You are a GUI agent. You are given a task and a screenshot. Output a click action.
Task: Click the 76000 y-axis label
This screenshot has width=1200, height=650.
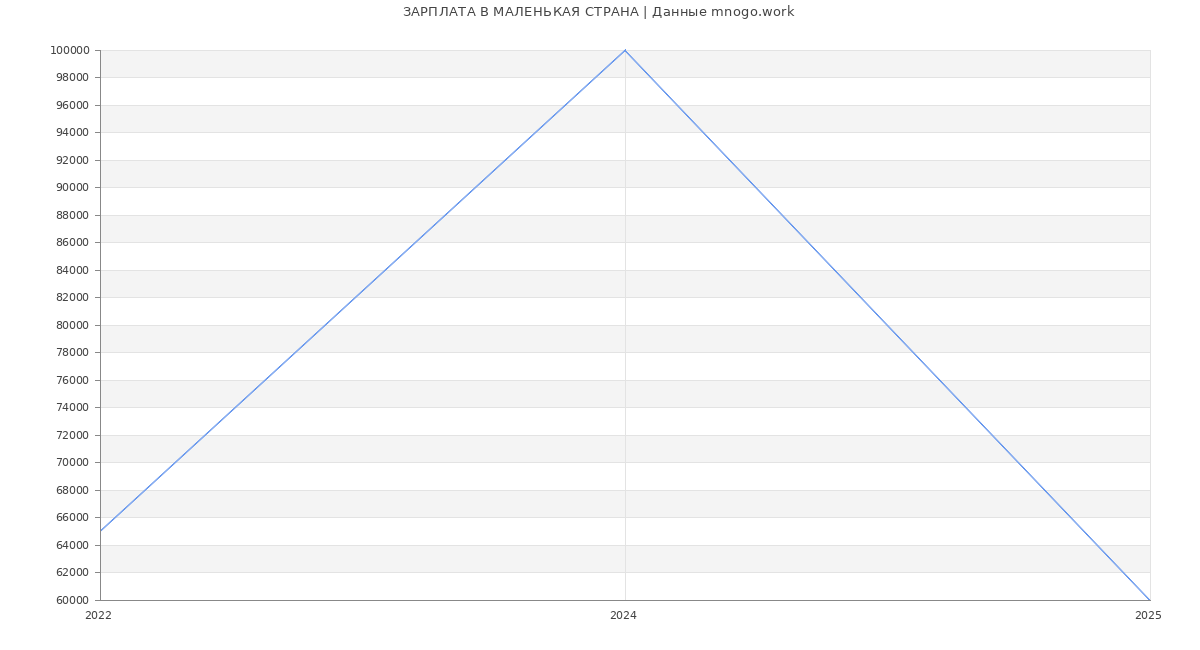(72, 380)
